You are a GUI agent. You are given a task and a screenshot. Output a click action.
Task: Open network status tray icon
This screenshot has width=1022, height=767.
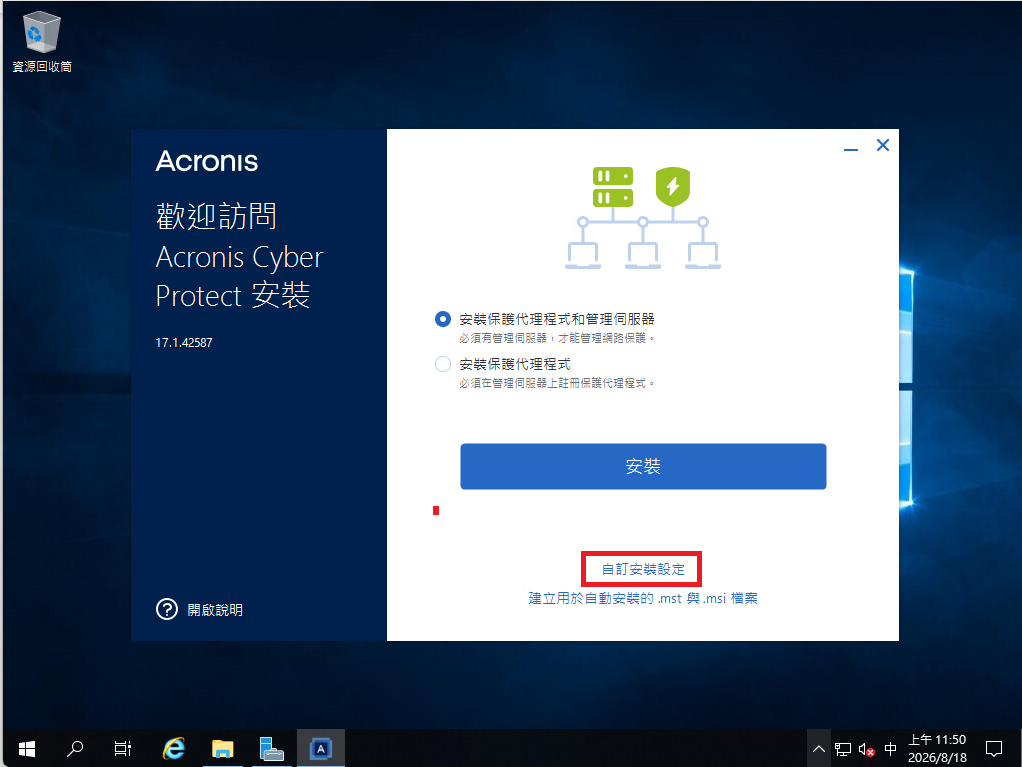[x=843, y=749]
